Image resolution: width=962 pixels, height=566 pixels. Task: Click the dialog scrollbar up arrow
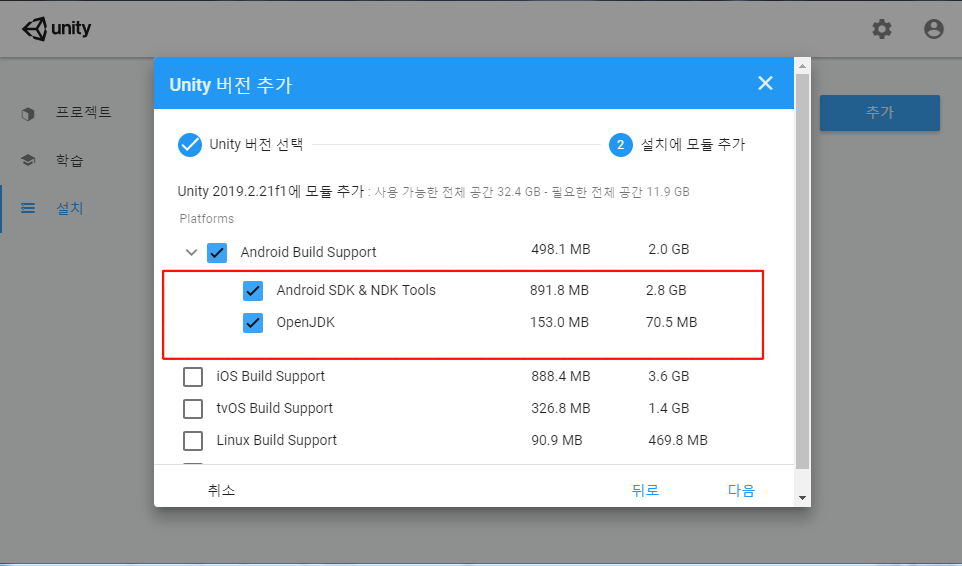pyautogui.click(x=802, y=65)
